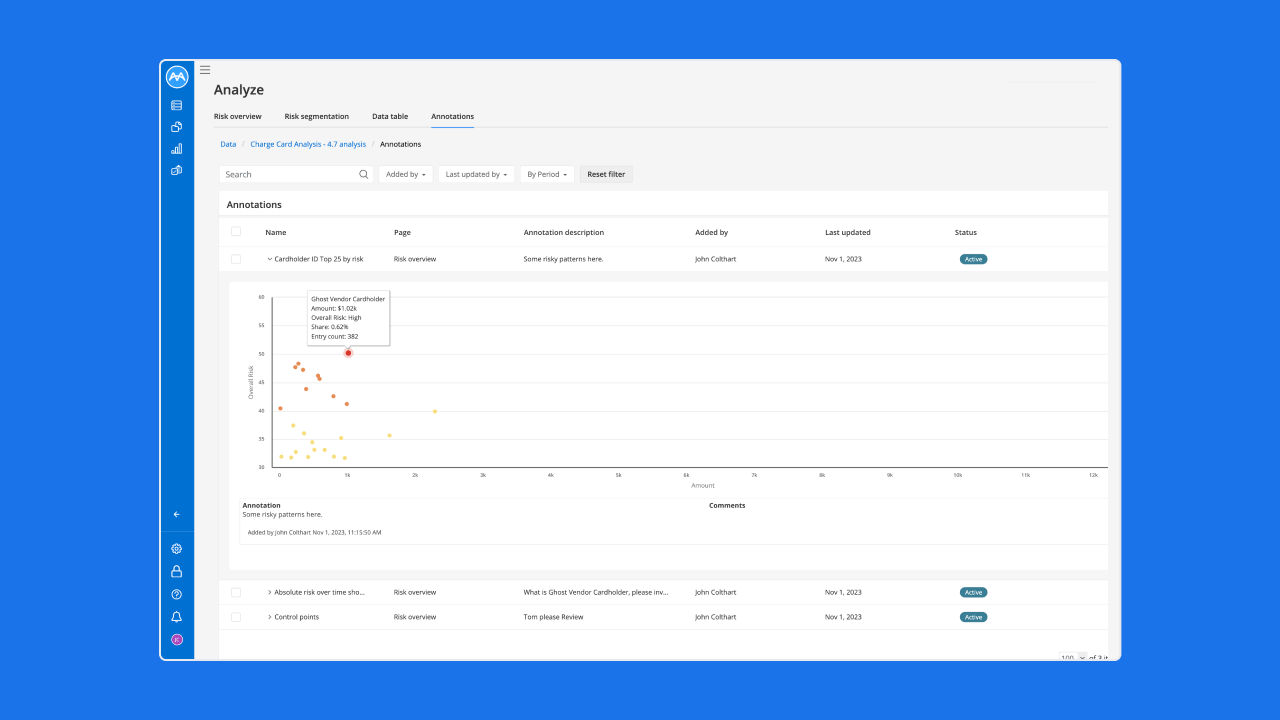Click the MindBridge logo in the sidebar
This screenshot has width=1280, height=720.
tap(177, 77)
